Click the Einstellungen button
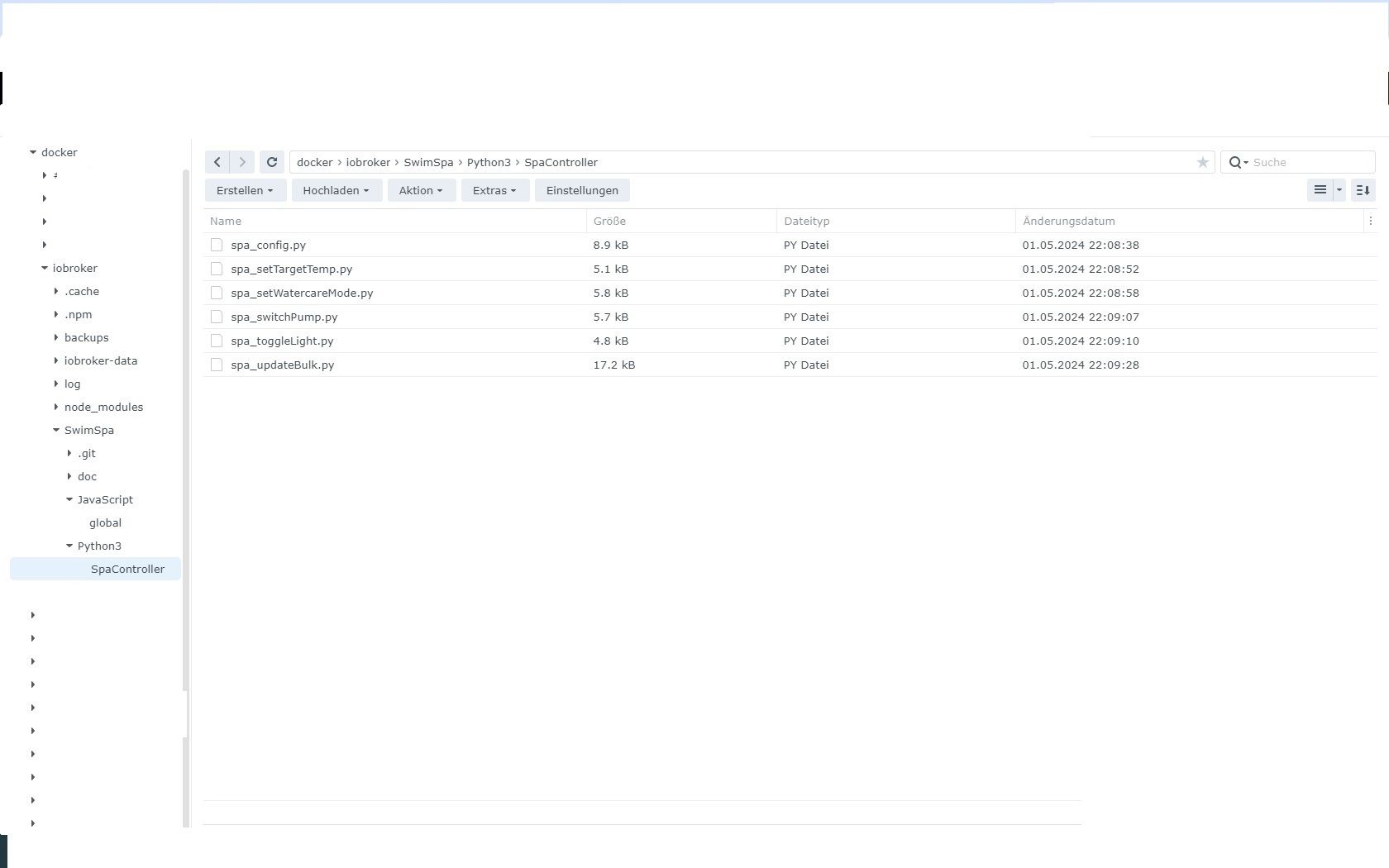This screenshot has width=1389, height=868. tap(582, 190)
